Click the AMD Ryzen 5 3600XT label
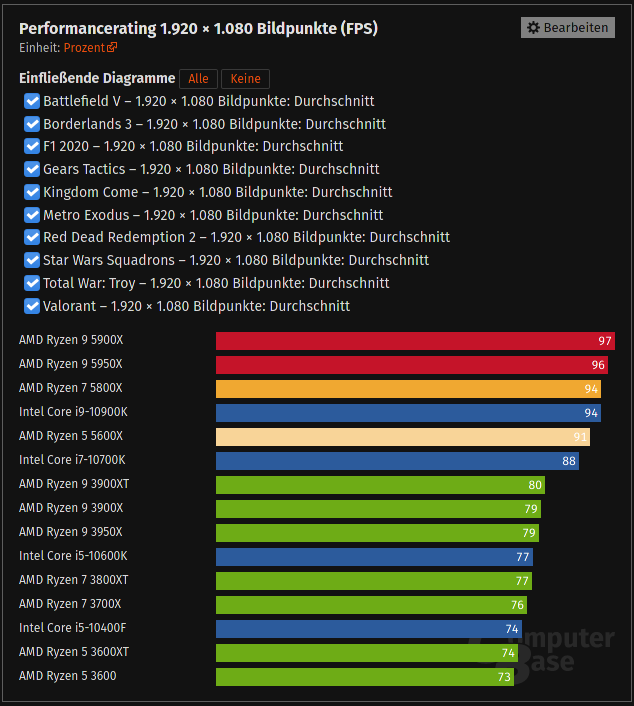 [x=74, y=652]
